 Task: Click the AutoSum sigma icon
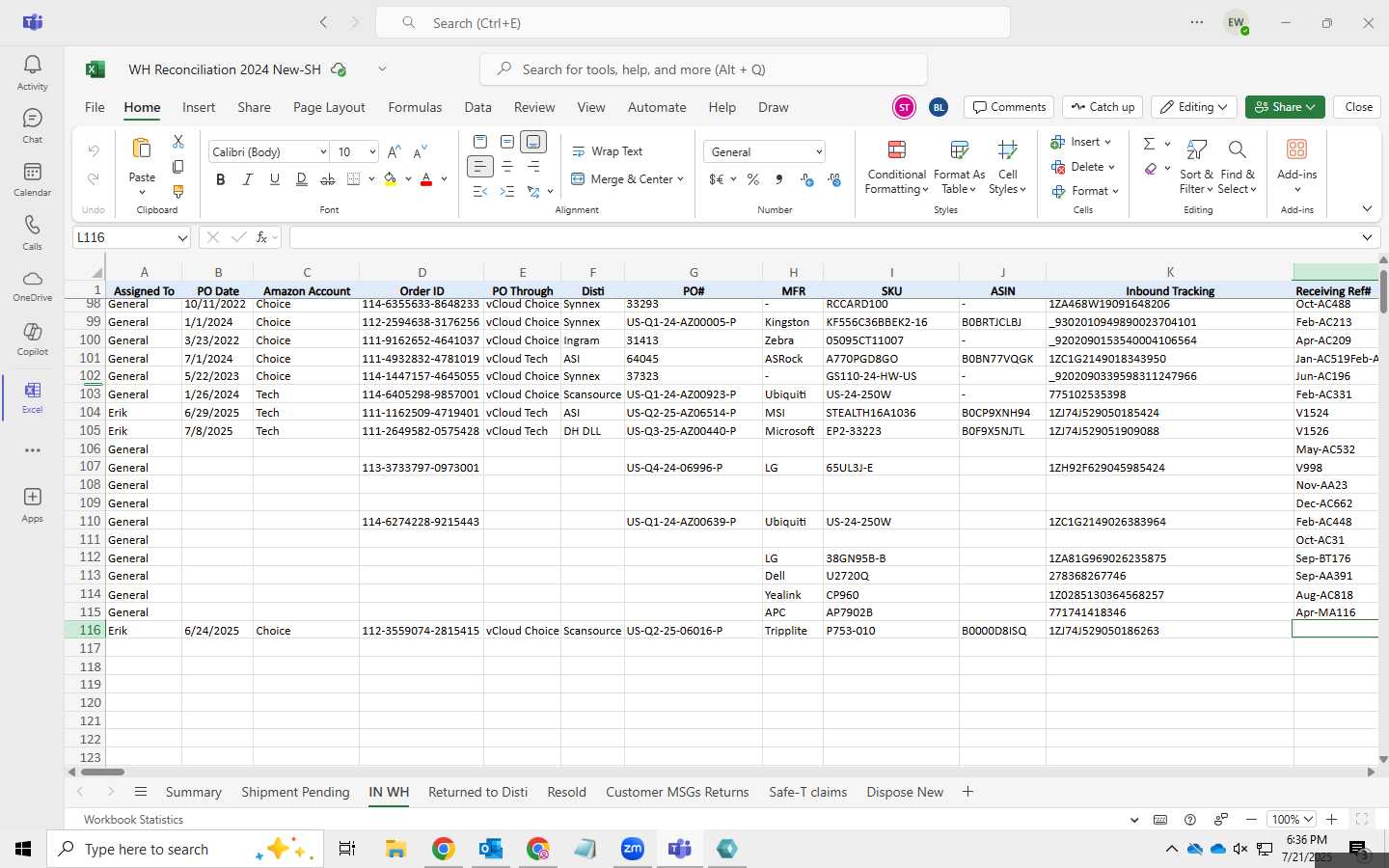1149,144
